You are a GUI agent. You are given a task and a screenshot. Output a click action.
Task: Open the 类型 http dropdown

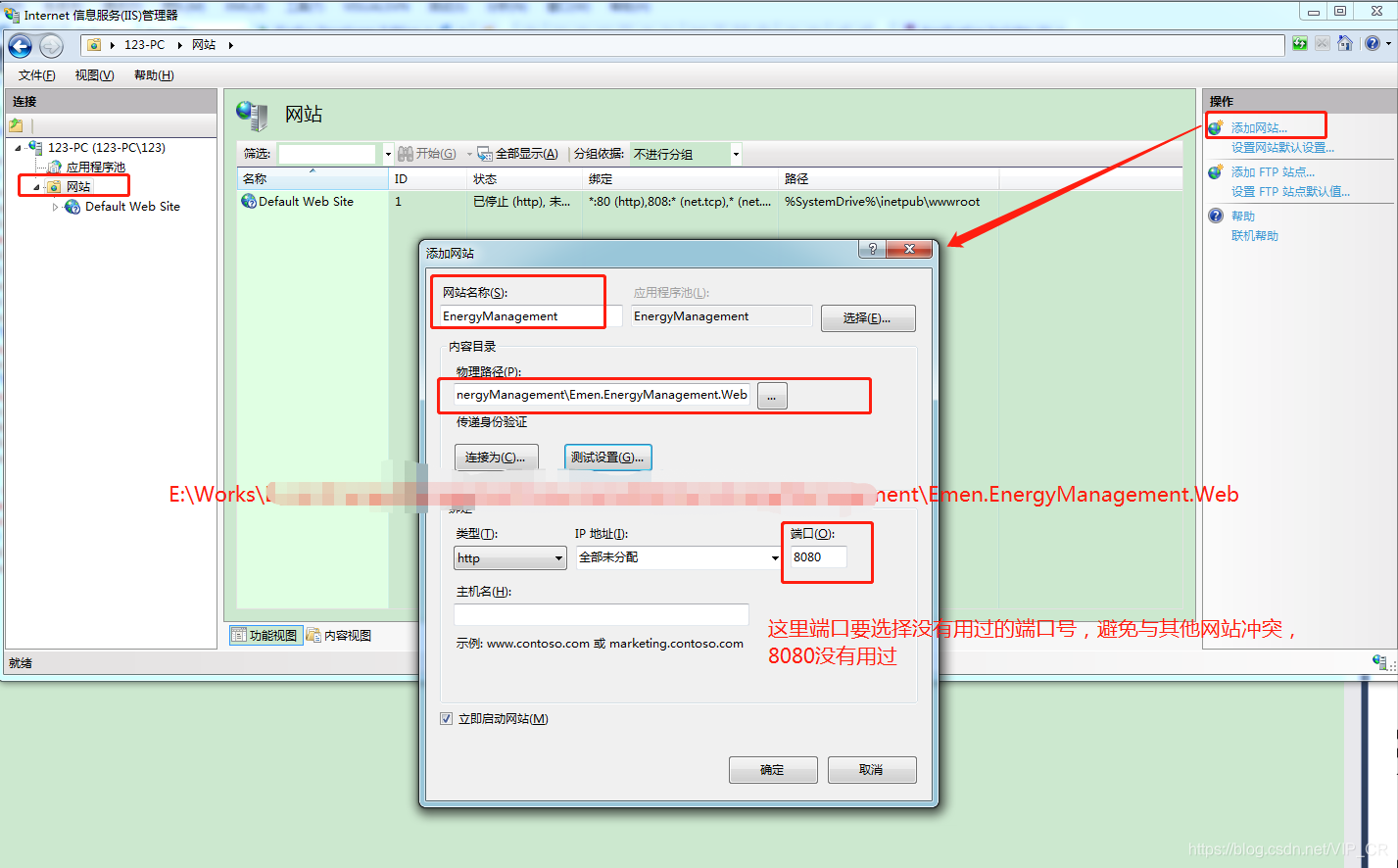click(559, 558)
